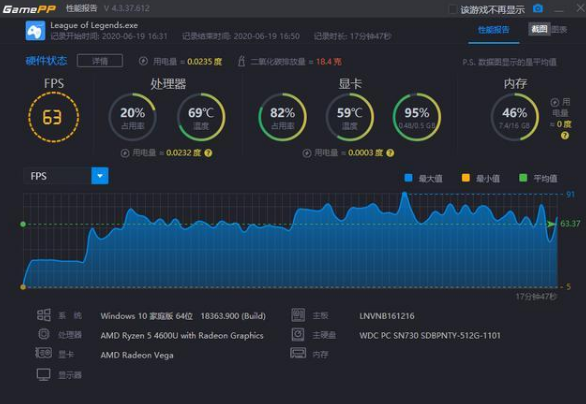Click the Windows system info icon
This screenshot has width=586, height=404.
[44, 315]
